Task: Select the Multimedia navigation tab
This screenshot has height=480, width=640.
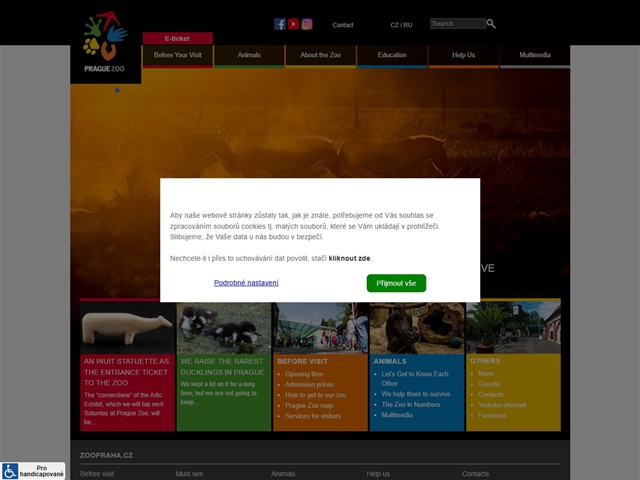Action: 535,56
